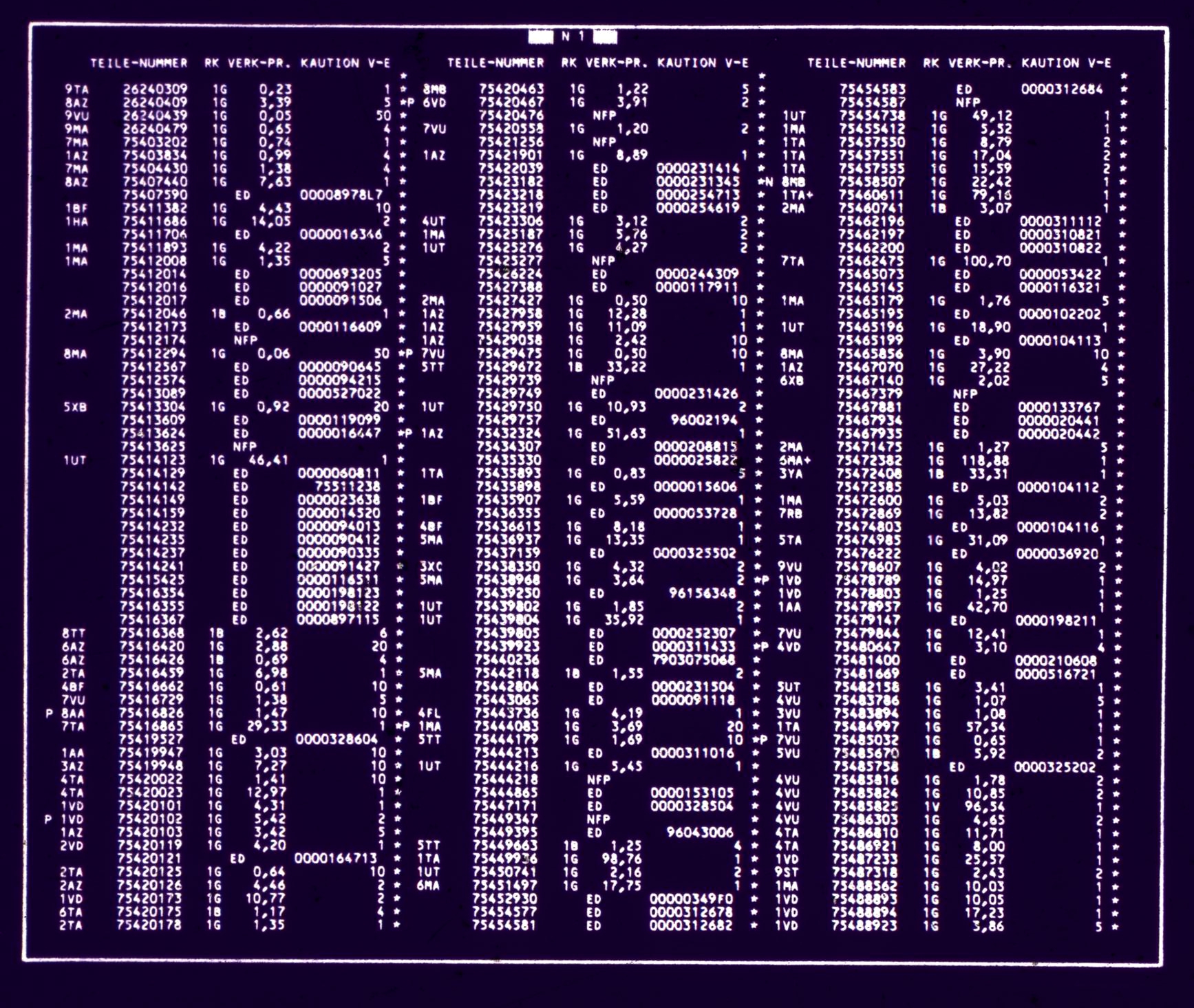Click price 33,22

(x=626, y=367)
